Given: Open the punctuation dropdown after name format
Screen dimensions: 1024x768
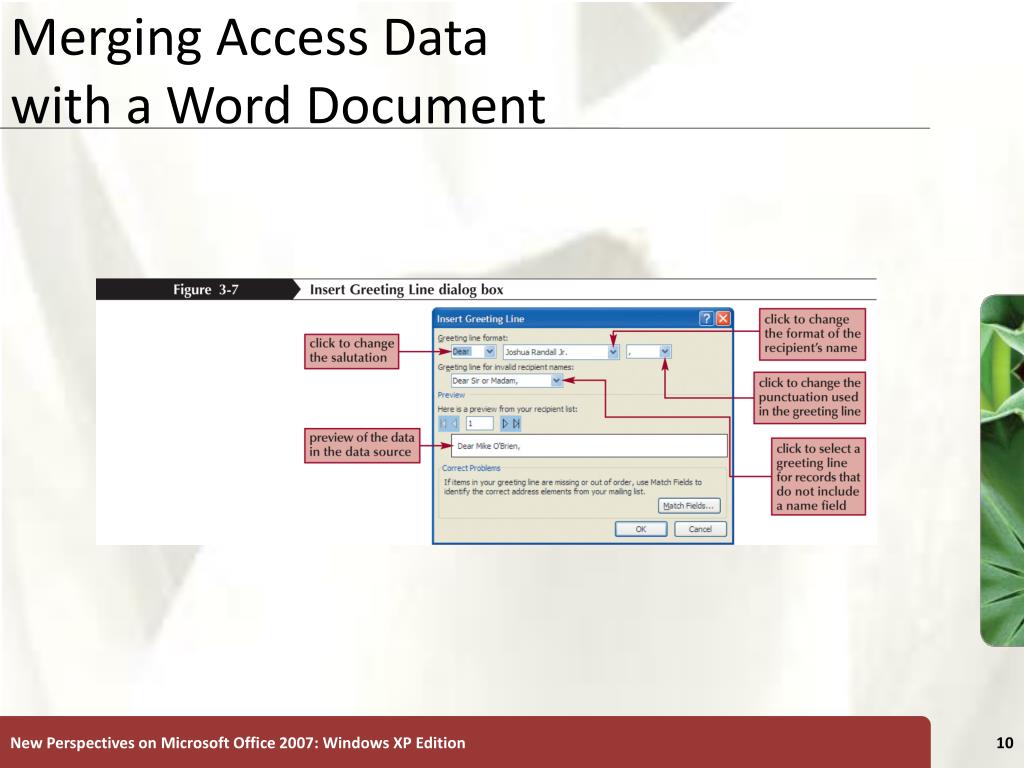Looking at the screenshot, I should click(x=665, y=352).
